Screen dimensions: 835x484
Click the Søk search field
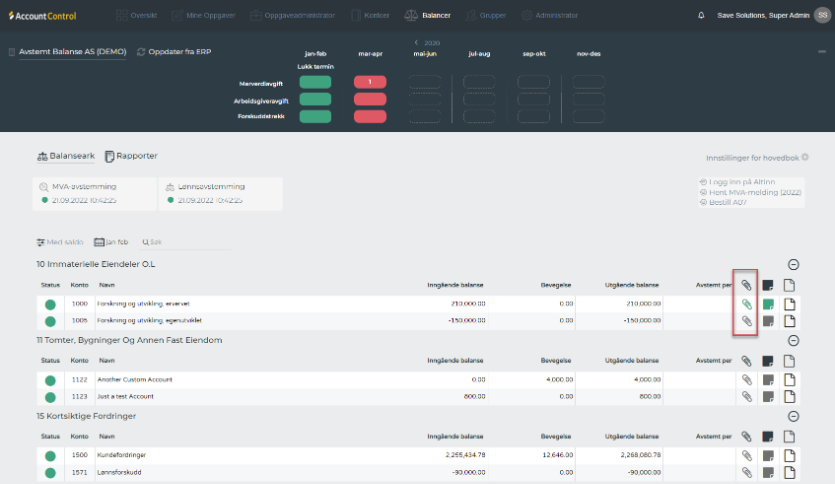click(x=155, y=242)
